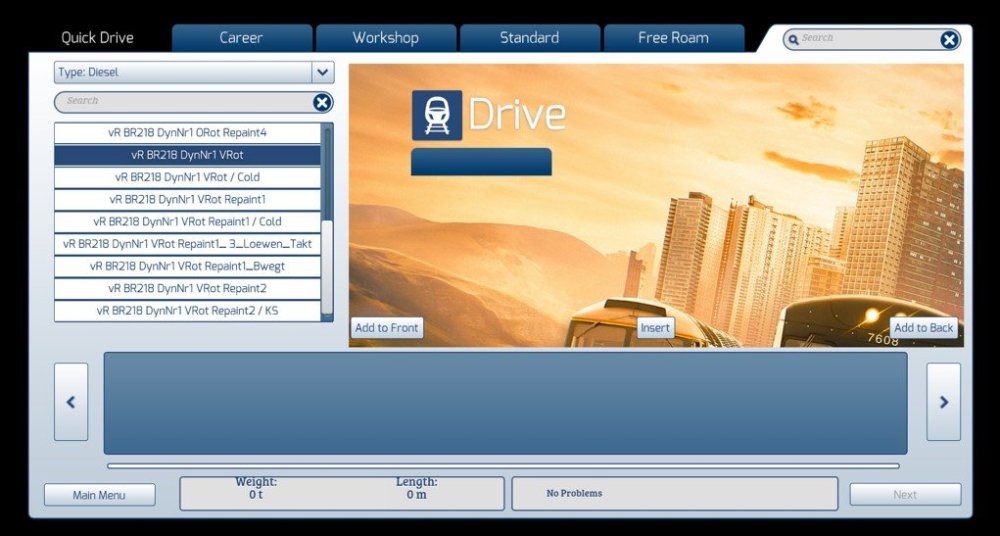This screenshot has height=536, width=1000.
Task: Switch to the Career tab
Action: coord(241,38)
